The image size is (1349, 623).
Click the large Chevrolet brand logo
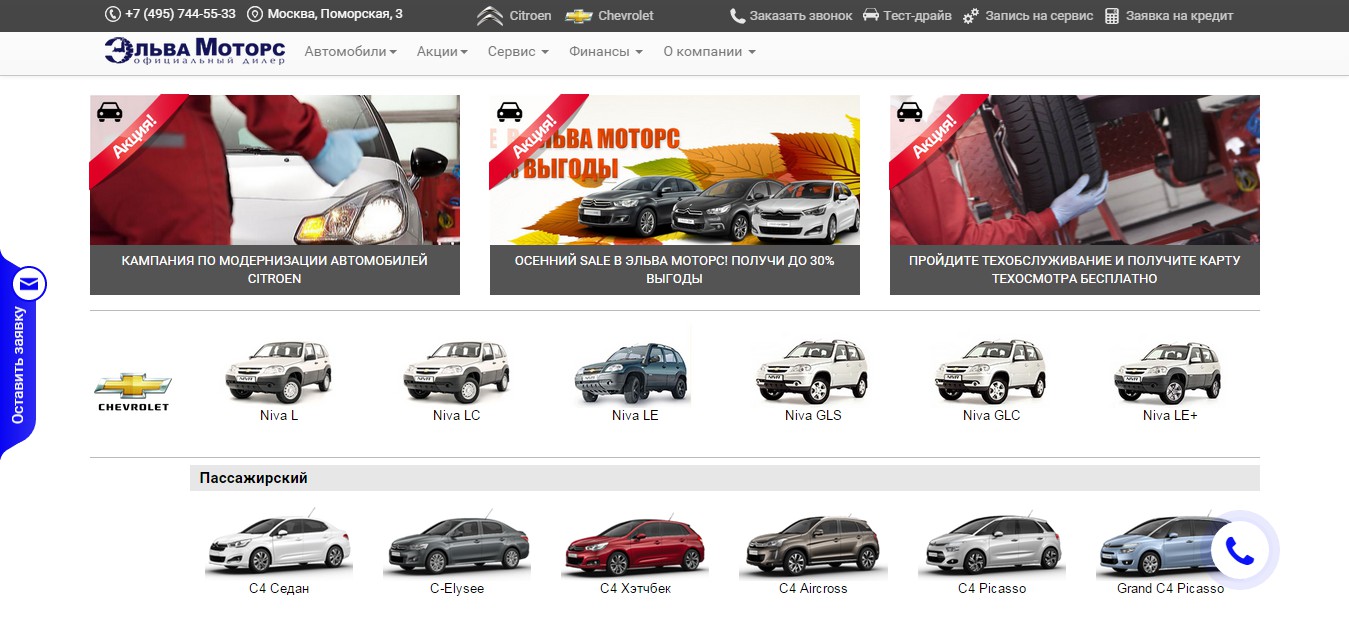(133, 391)
